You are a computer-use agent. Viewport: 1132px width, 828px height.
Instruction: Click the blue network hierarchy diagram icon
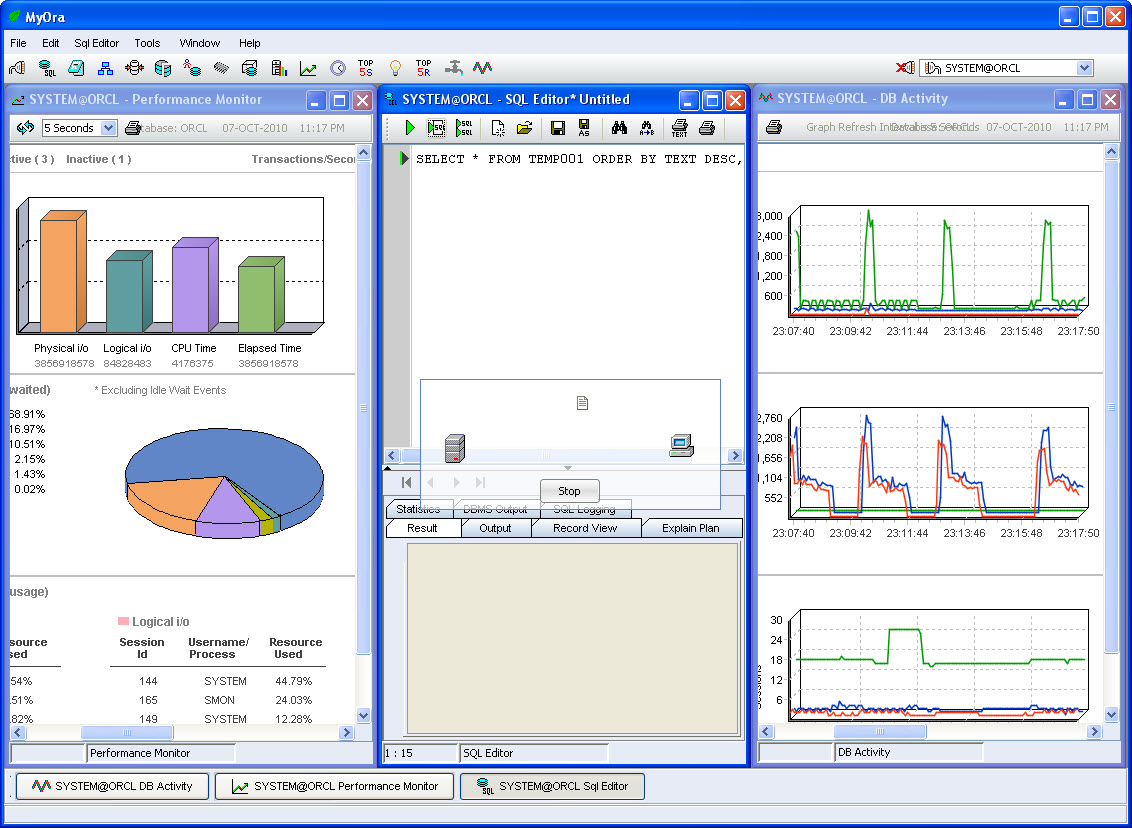tap(105, 68)
